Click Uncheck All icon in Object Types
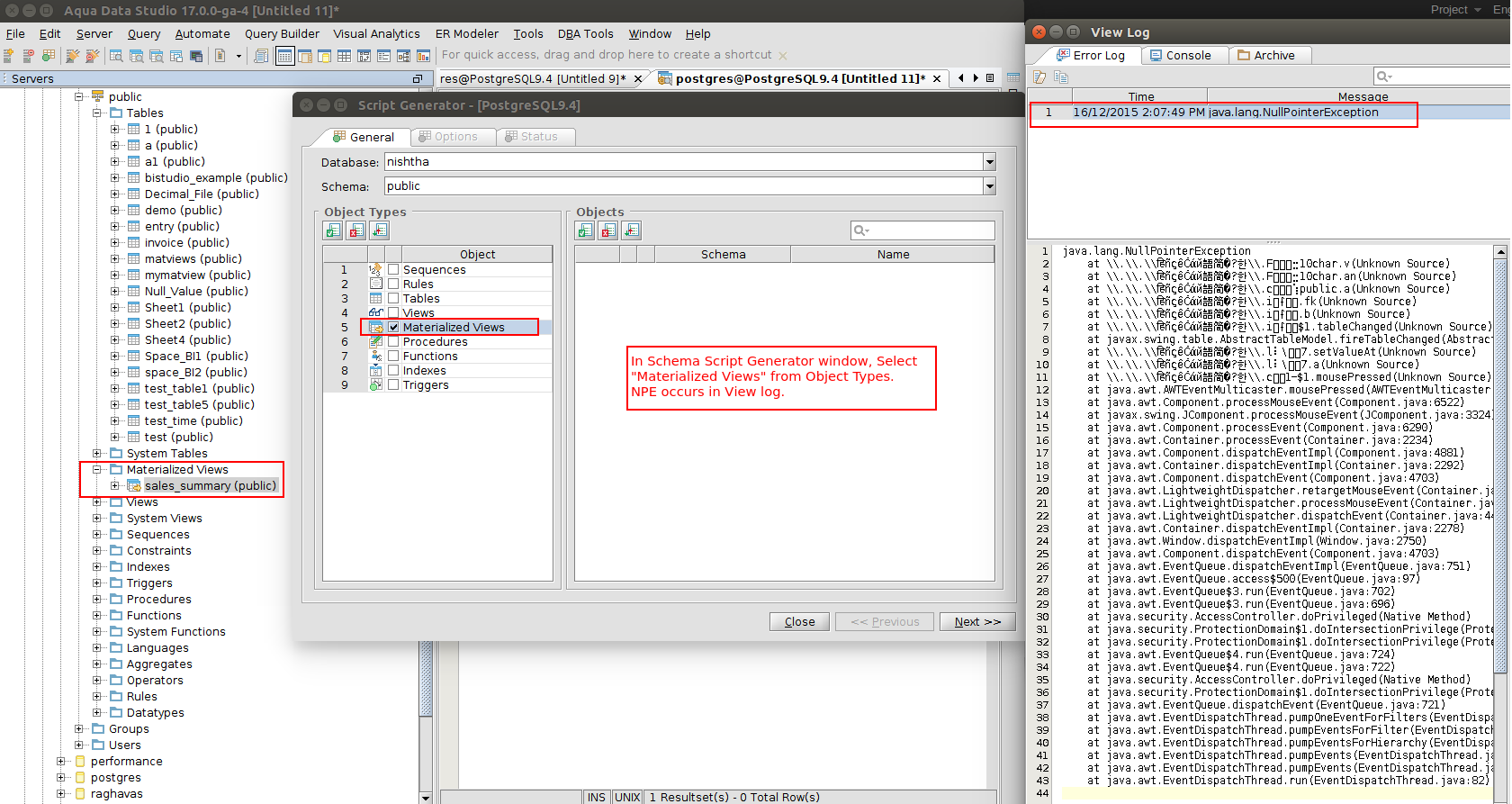Screen dimensions: 1512x804 click(356, 231)
